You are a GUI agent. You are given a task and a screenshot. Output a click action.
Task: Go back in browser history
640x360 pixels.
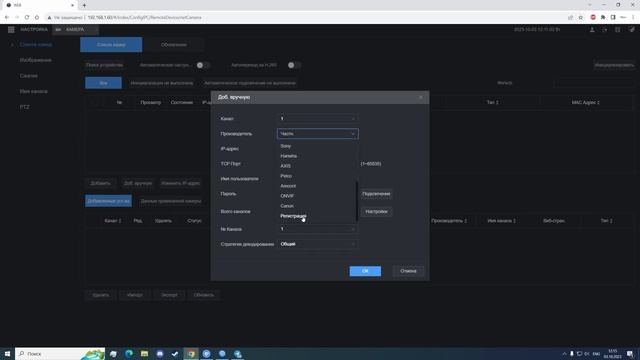7,17
